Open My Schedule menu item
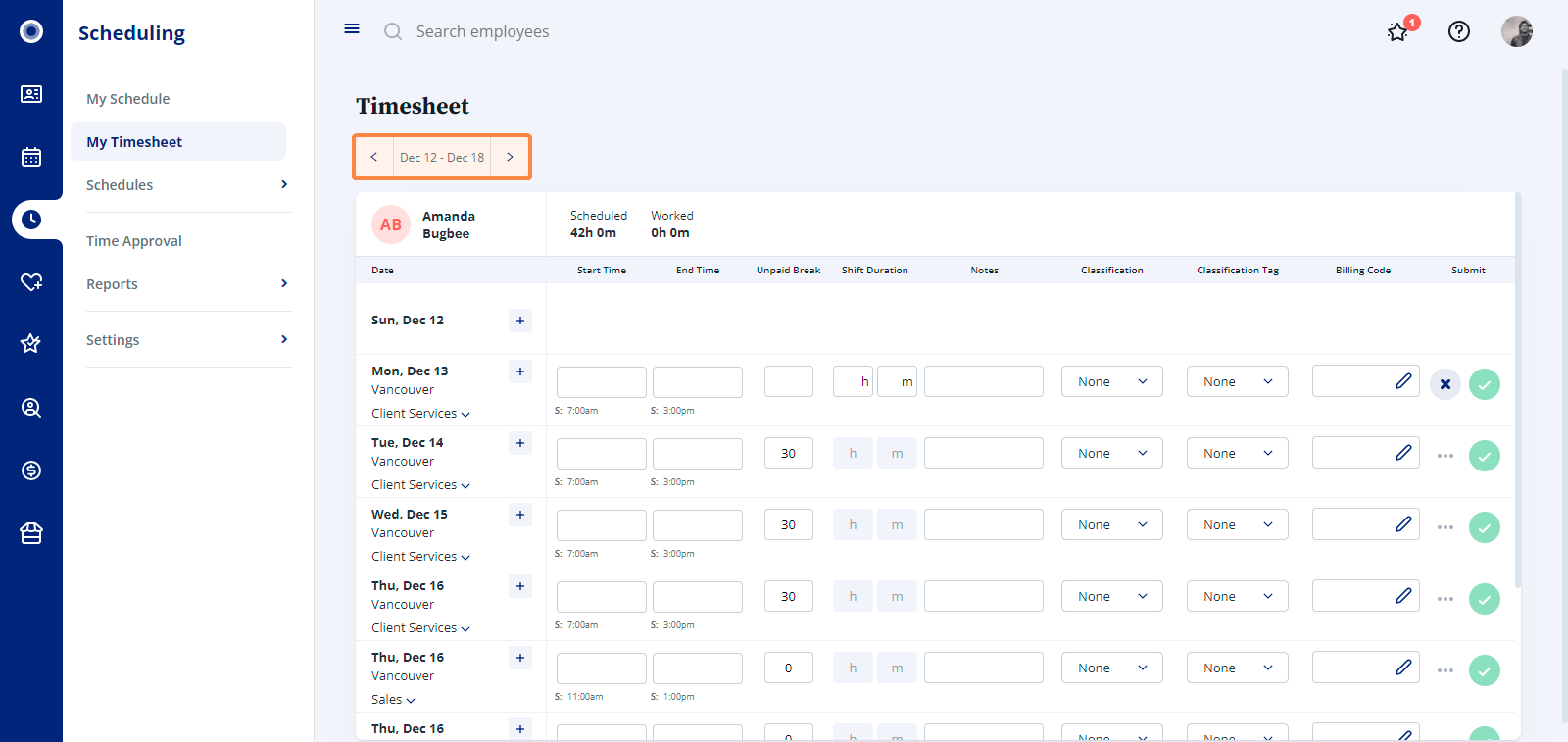The height and width of the screenshot is (742, 1568). click(128, 99)
